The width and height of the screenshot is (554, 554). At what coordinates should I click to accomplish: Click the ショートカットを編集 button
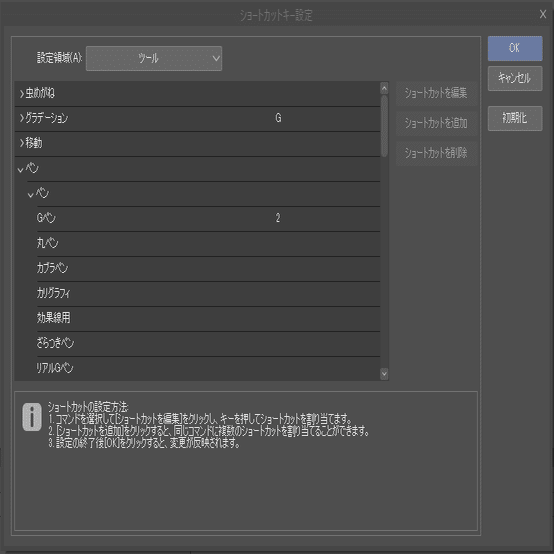[x=436, y=93]
